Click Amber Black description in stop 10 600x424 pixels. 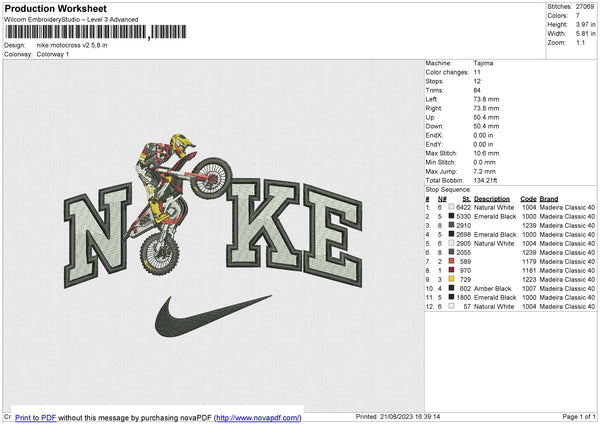tap(492, 289)
